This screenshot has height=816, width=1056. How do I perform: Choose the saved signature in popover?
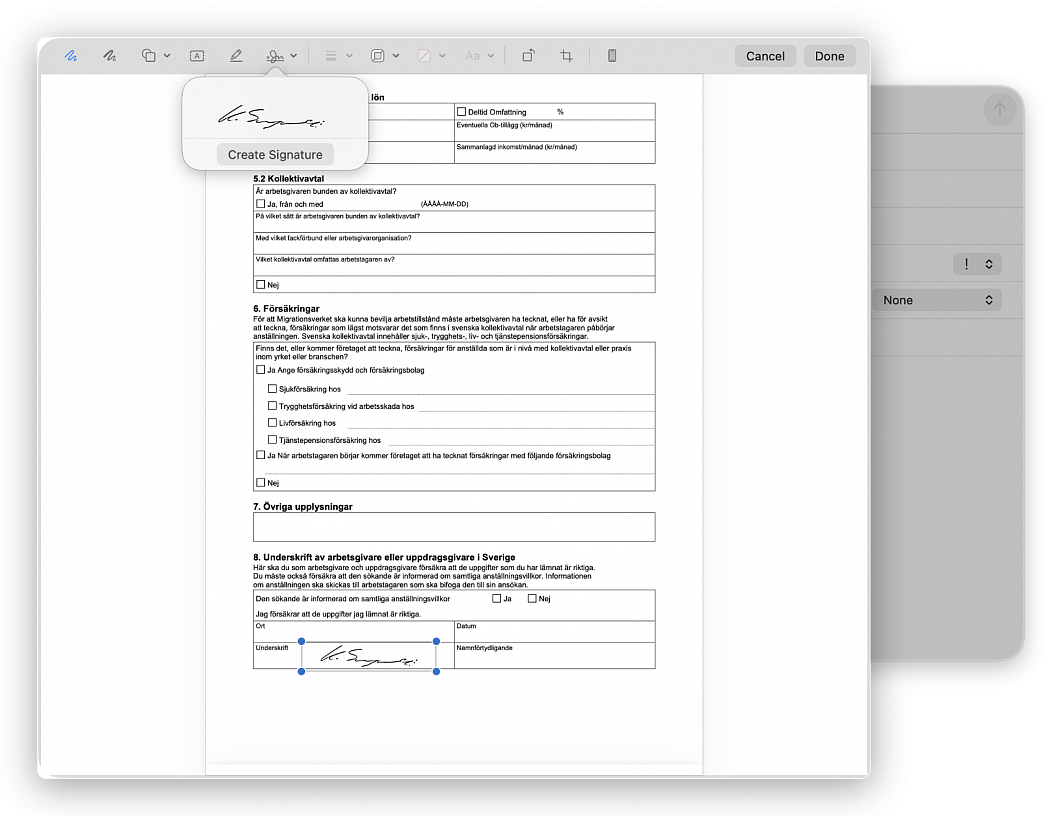coord(274,116)
